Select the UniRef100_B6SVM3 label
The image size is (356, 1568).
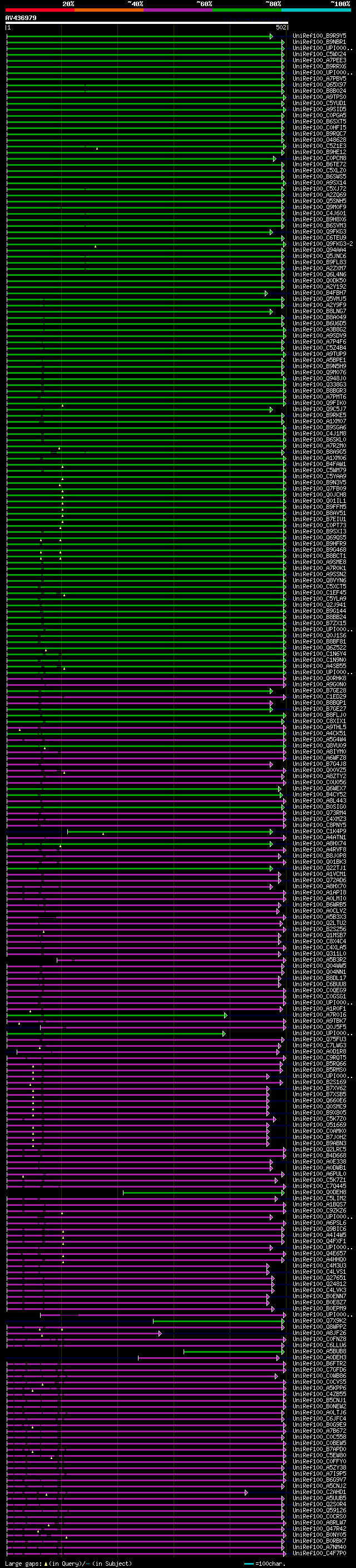click(x=319, y=225)
